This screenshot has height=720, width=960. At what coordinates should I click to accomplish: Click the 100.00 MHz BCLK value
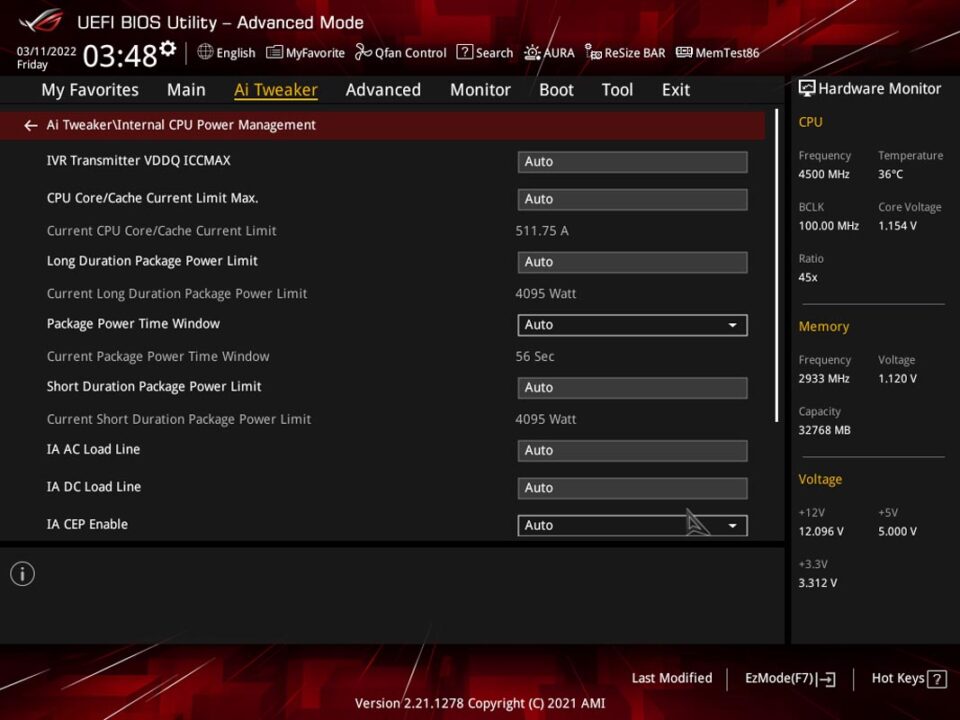pos(828,226)
